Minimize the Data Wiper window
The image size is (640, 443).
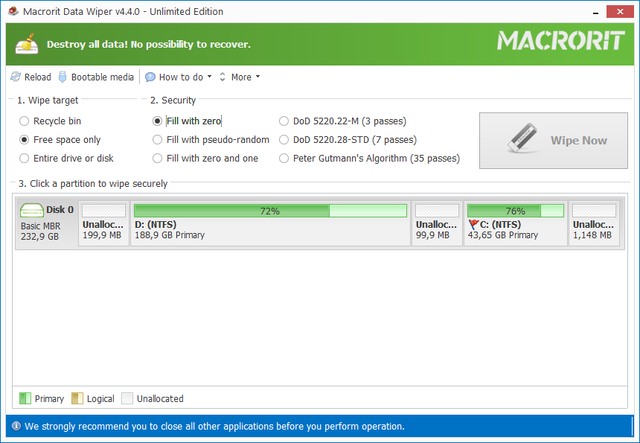(596, 12)
